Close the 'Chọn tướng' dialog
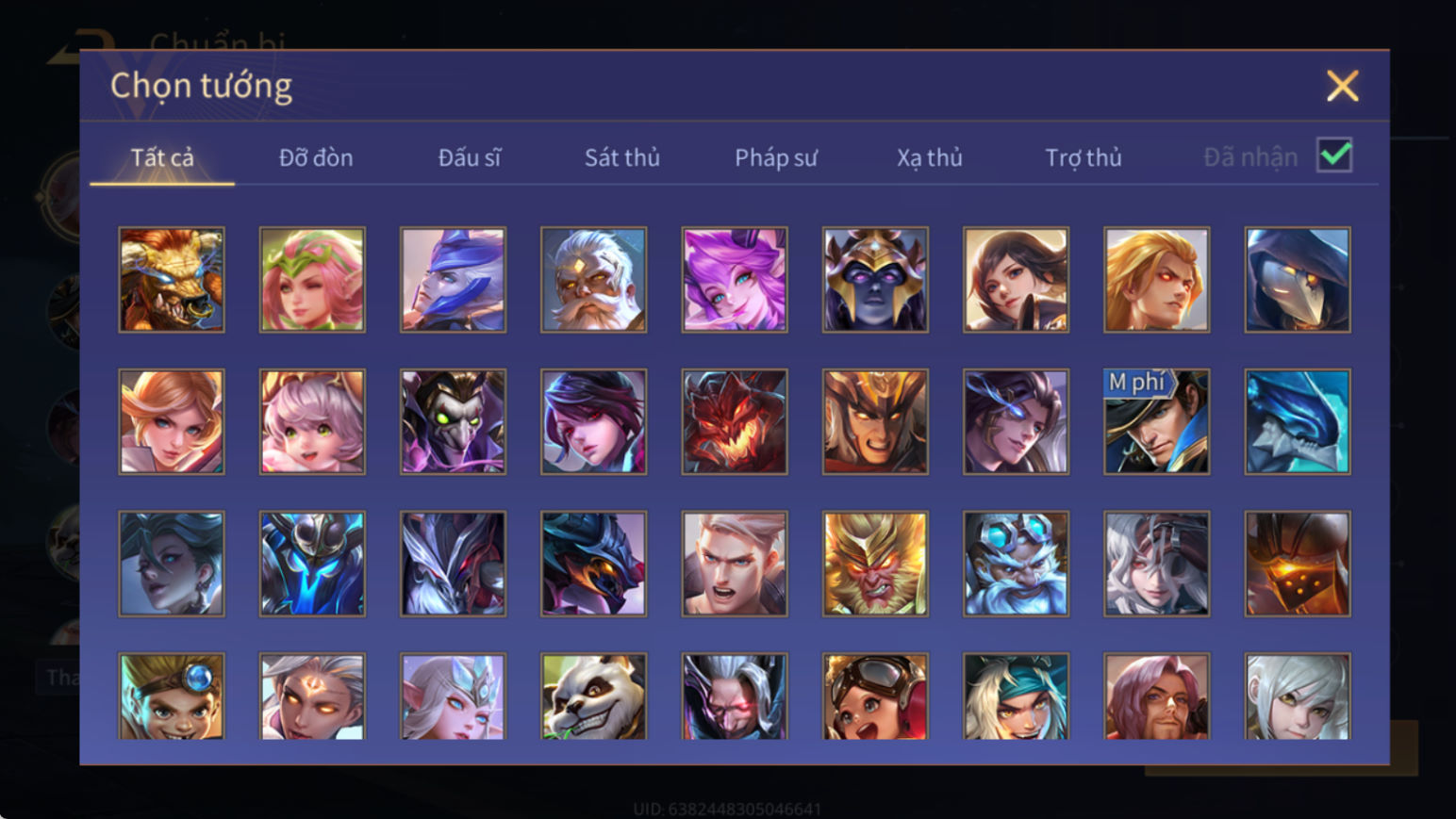 1343,86
